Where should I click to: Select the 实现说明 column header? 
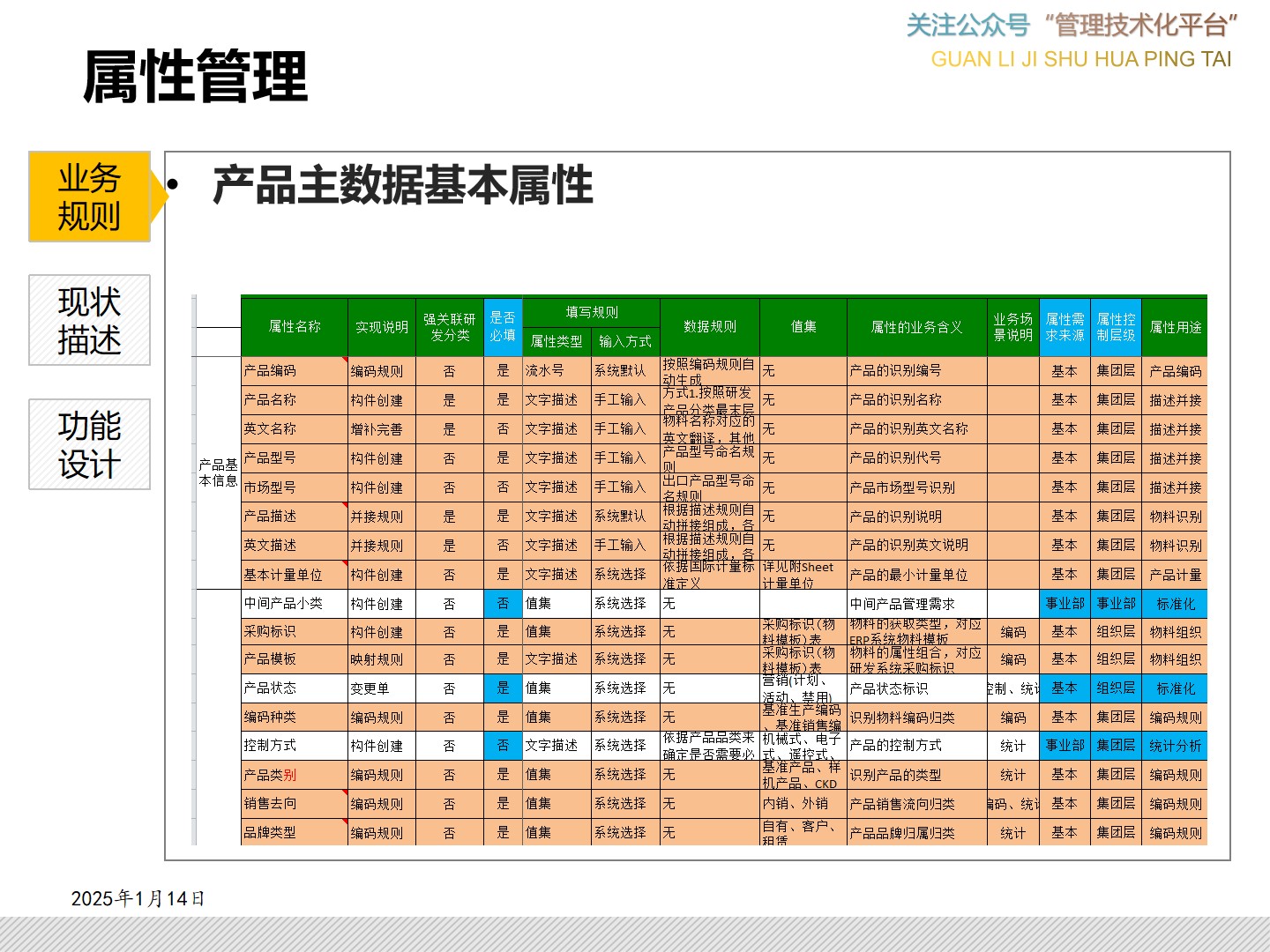tap(381, 327)
